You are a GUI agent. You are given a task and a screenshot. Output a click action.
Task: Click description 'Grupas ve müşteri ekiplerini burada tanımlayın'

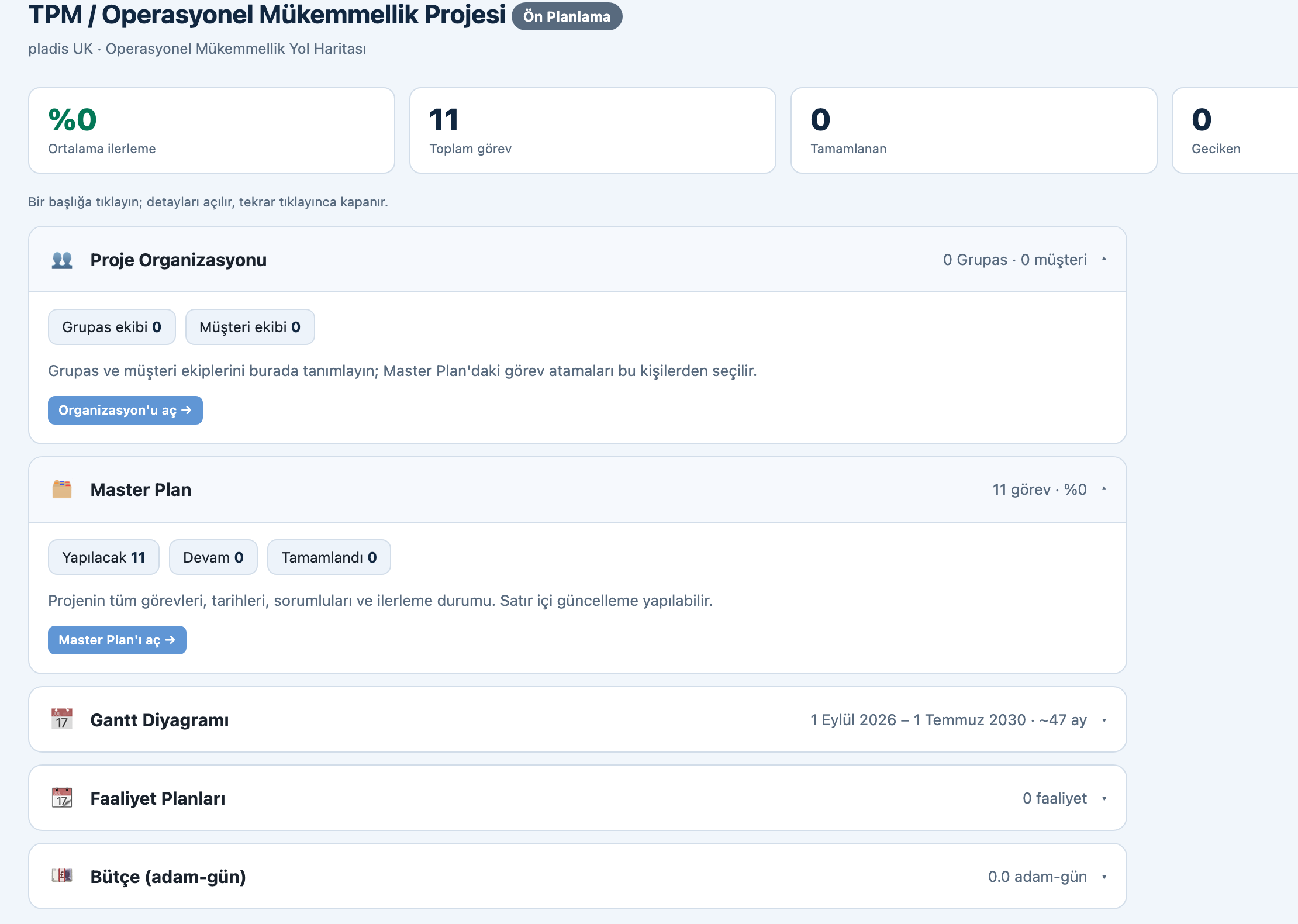(x=213, y=371)
